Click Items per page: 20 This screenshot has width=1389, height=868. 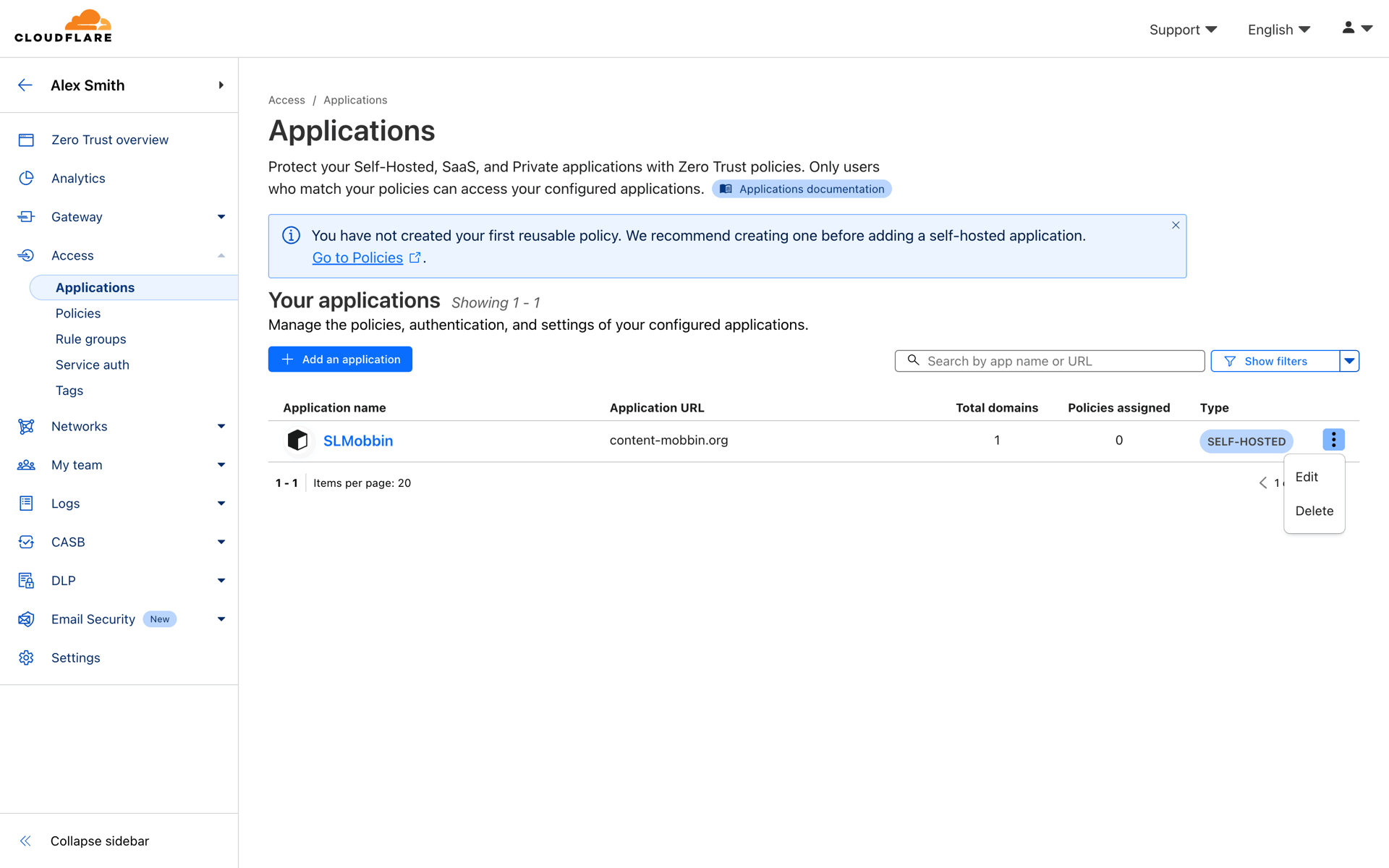point(362,483)
